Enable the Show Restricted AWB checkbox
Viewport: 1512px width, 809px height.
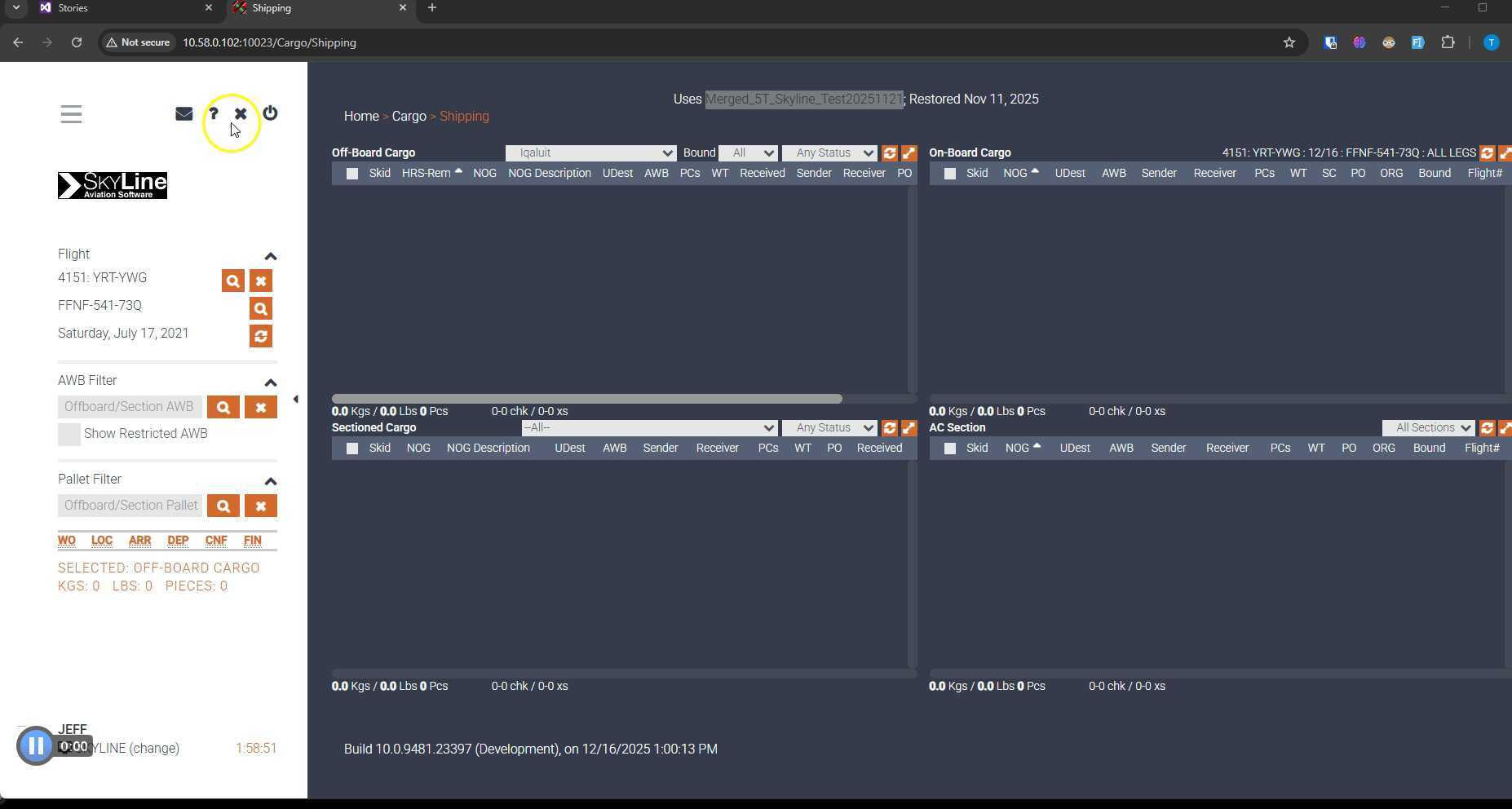tap(69, 435)
